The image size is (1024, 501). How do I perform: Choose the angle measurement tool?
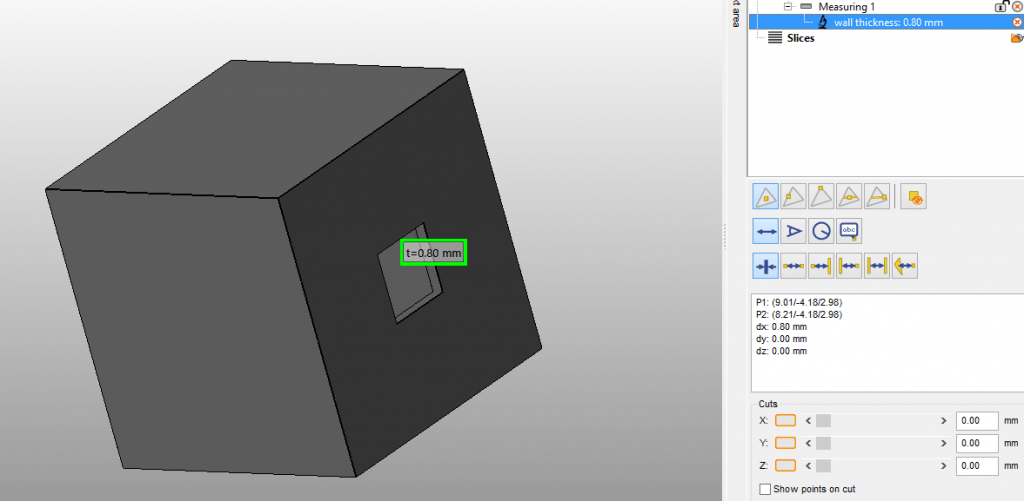[793, 231]
